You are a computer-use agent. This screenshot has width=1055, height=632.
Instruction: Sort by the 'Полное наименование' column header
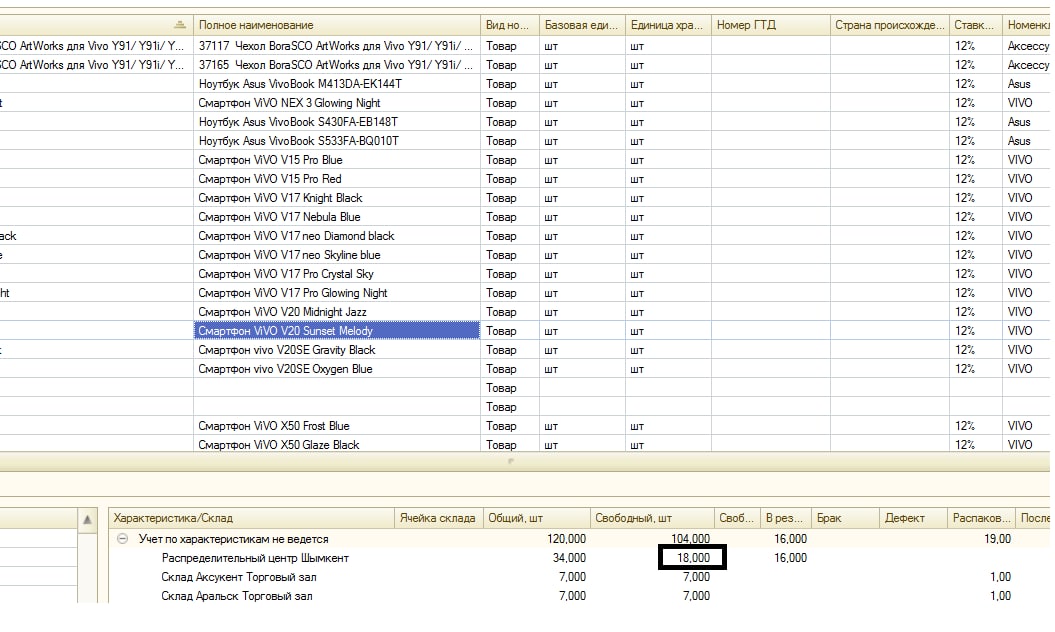[336, 25]
